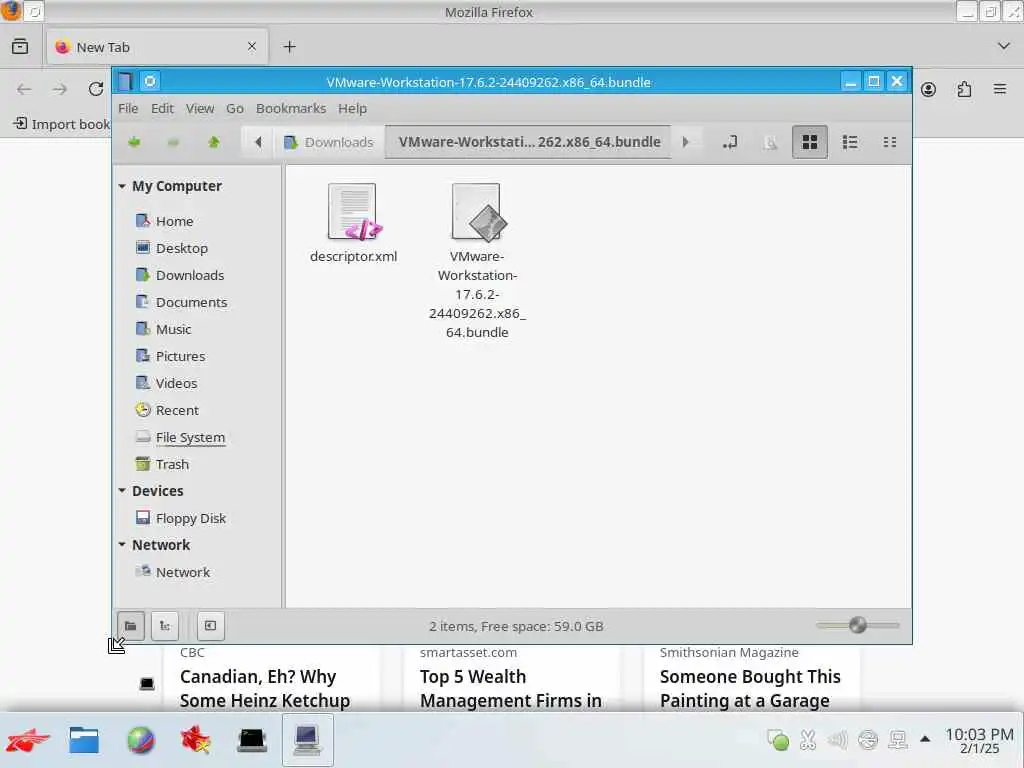Launch file manager from taskbar
1024x768 pixels.
tap(84, 741)
